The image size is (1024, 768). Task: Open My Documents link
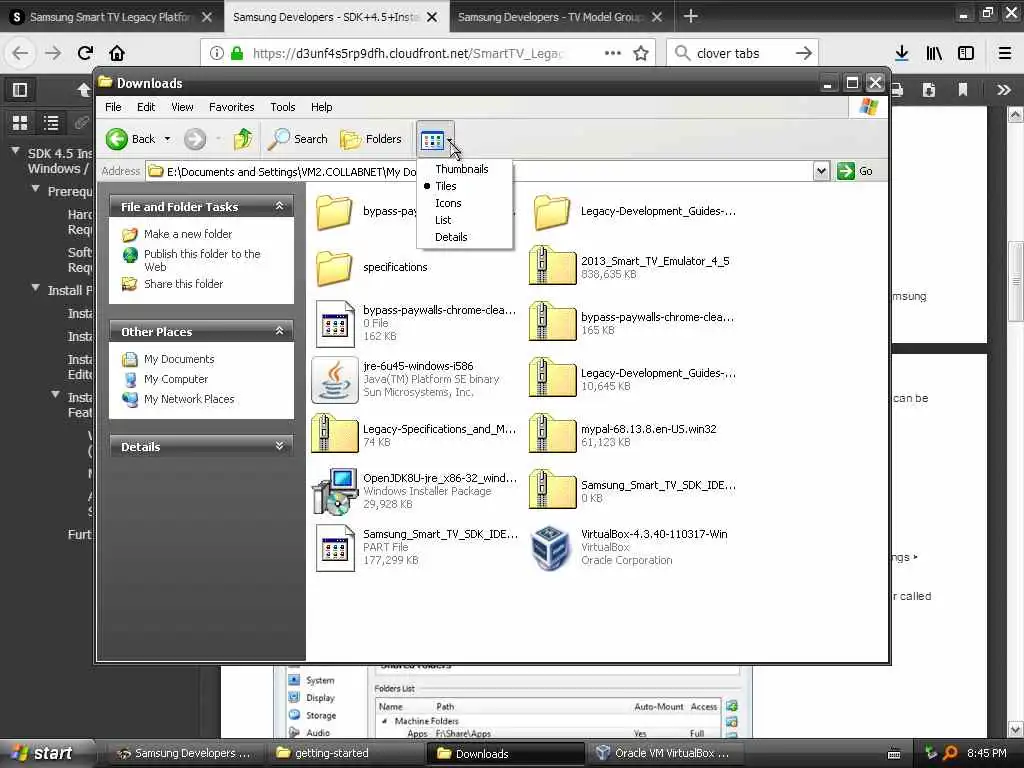pyautogui.click(x=179, y=359)
